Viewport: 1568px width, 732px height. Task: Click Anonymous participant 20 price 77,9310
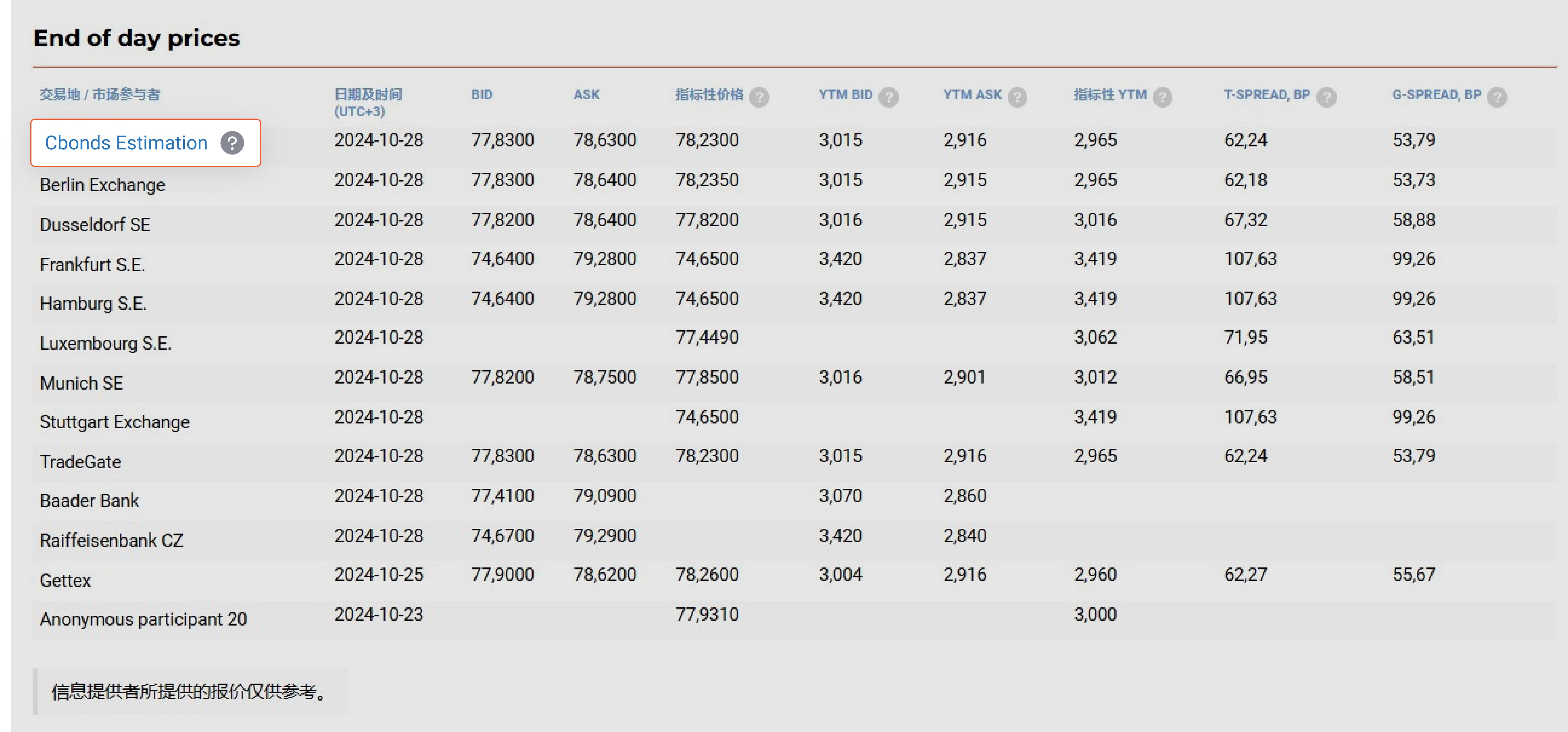click(x=707, y=615)
